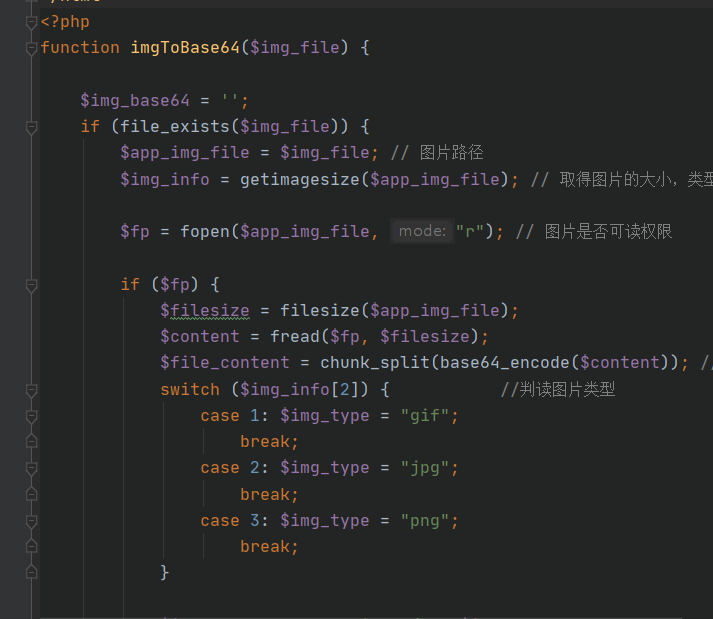Viewport: 713px width, 619px height.
Task: Click the base64_encode function call
Action: [505, 363]
